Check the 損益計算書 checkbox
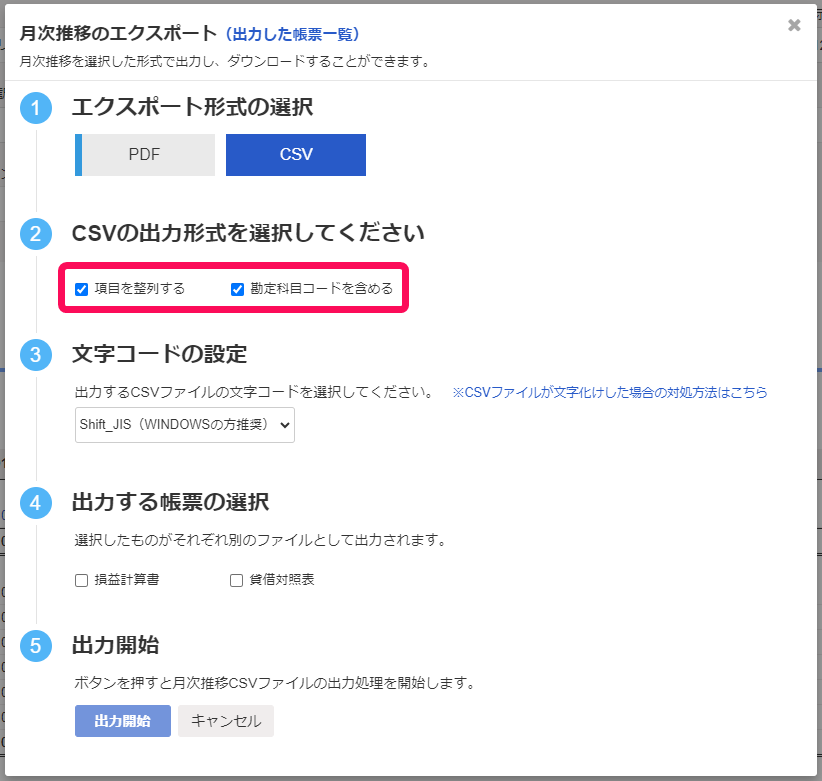 [x=81, y=580]
